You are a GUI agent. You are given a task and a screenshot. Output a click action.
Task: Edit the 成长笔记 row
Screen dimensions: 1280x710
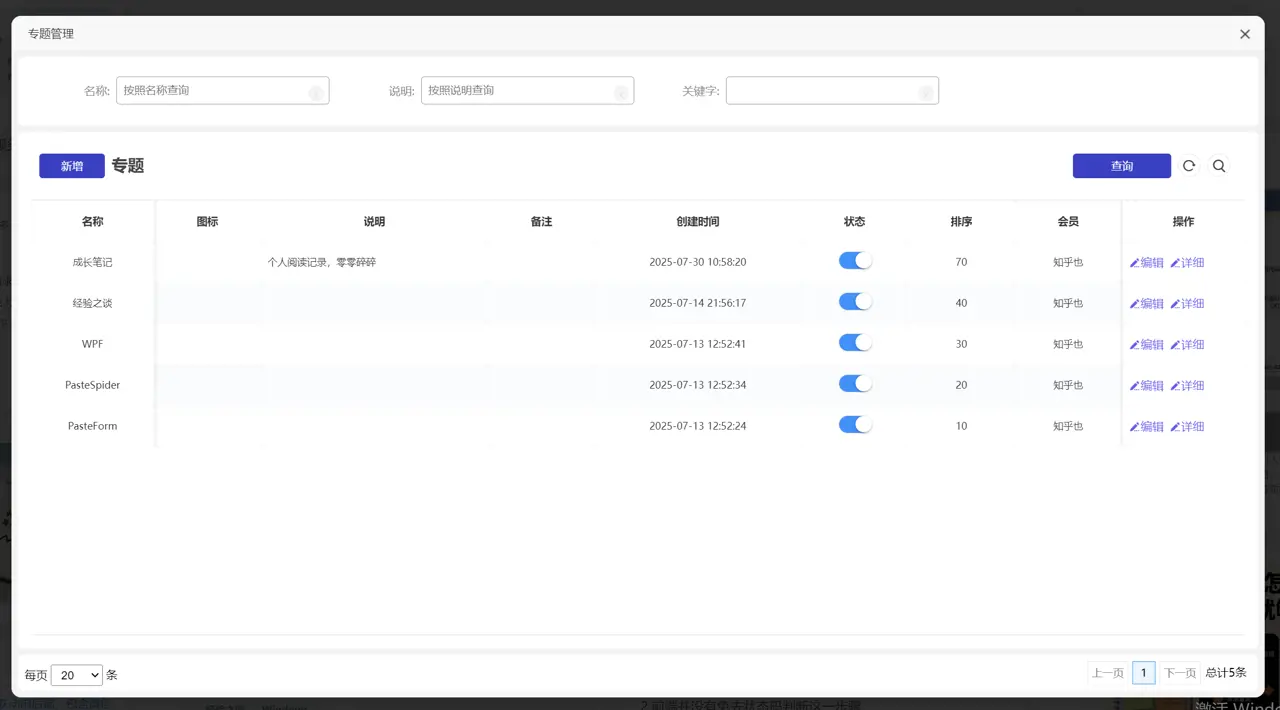pyautogui.click(x=1147, y=263)
